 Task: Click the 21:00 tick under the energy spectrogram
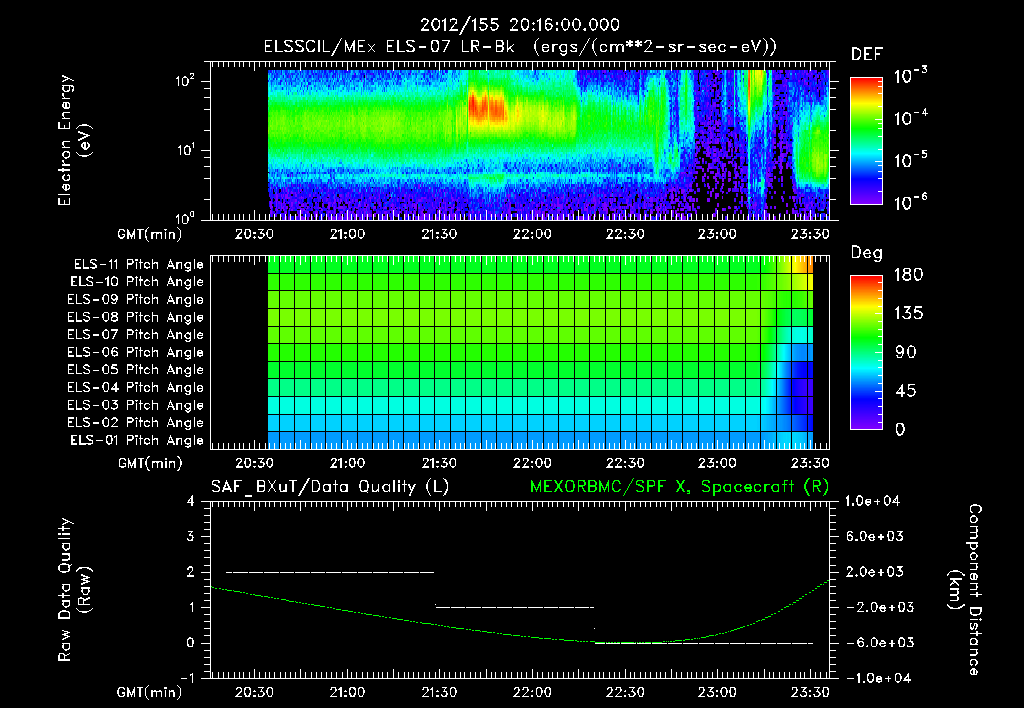pos(347,234)
